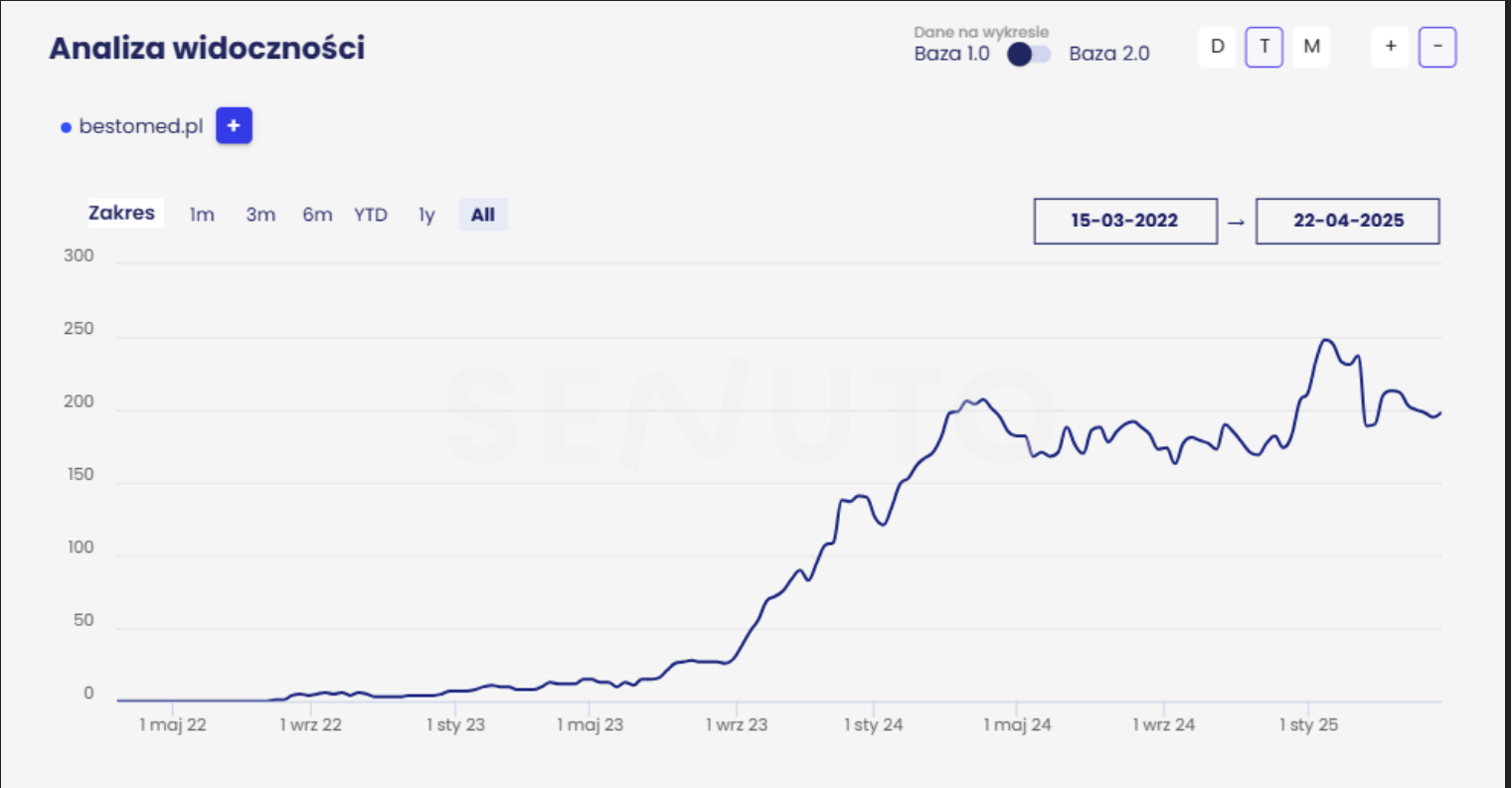Choose the All range
The image size is (1512, 788).
[483, 215]
